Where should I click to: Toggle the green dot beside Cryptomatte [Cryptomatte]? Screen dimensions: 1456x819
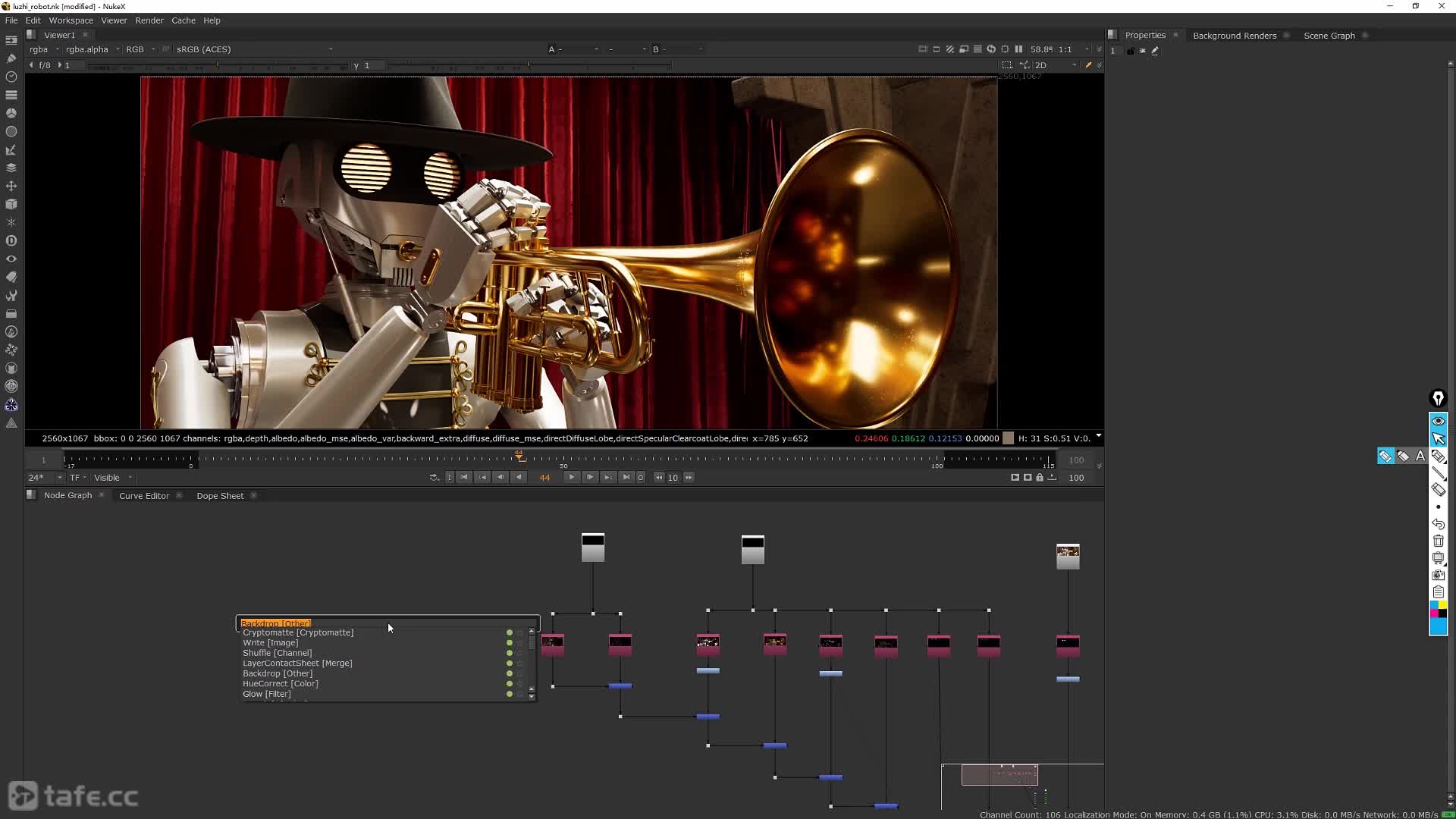[x=510, y=632]
